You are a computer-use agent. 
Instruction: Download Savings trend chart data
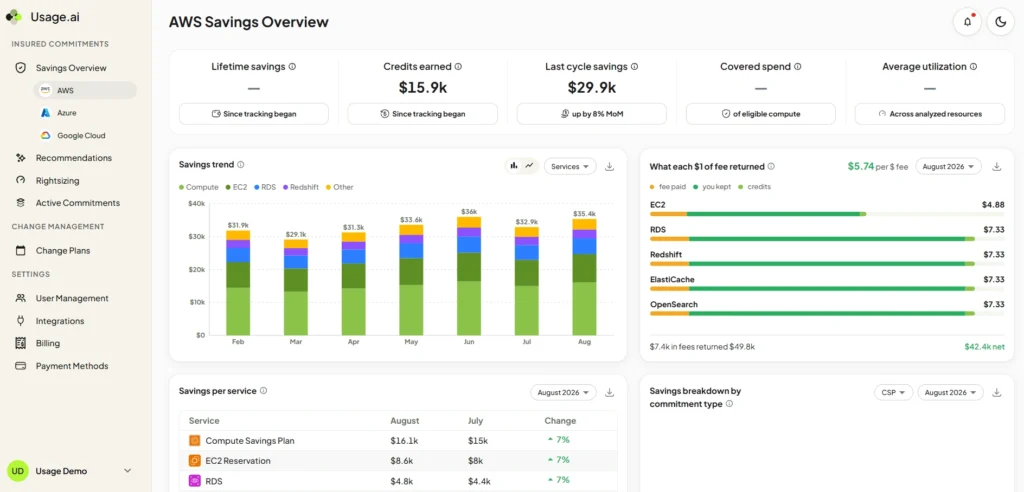coord(609,167)
